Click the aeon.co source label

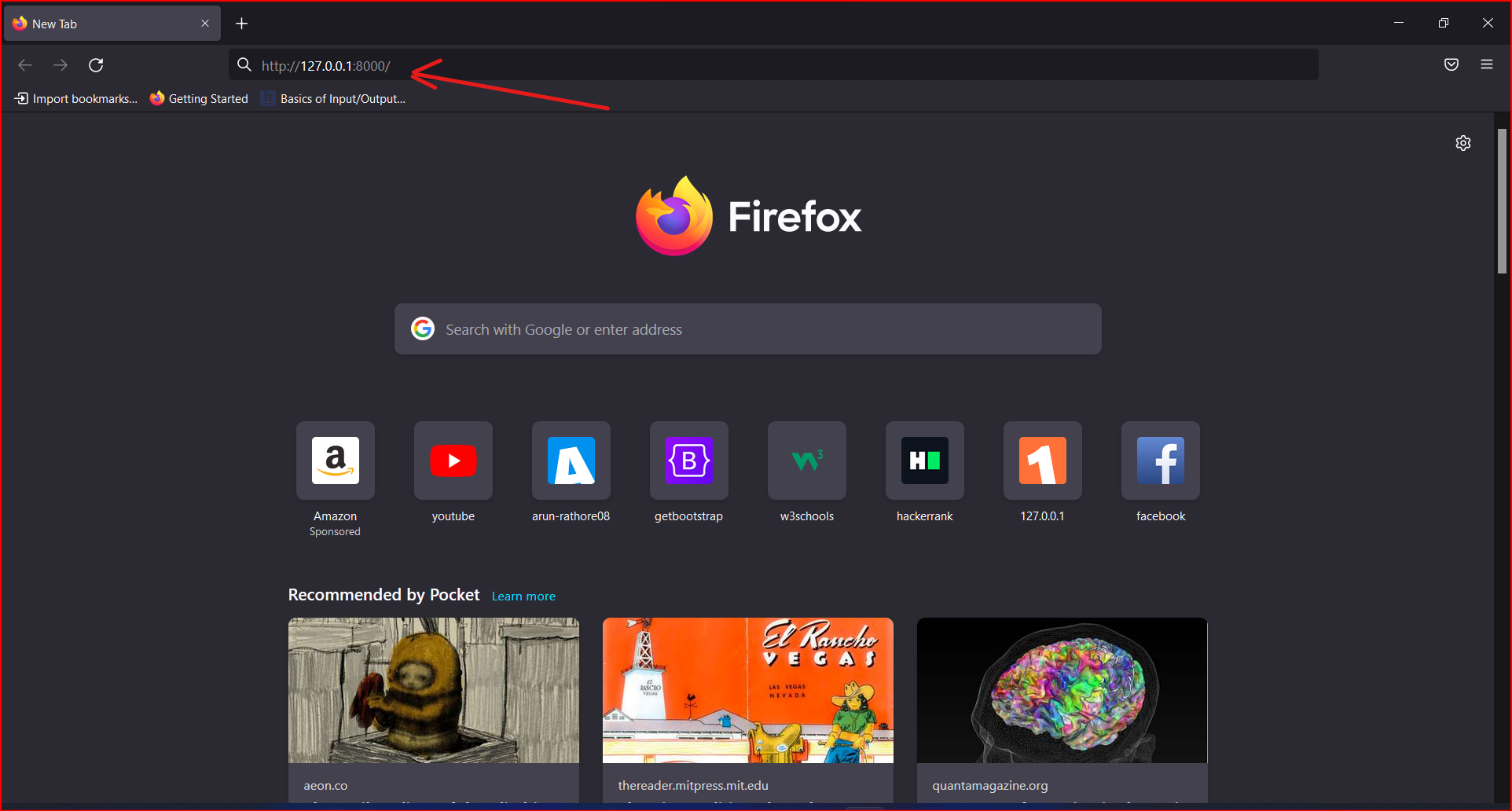pyautogui.click(x=325, y=785)
